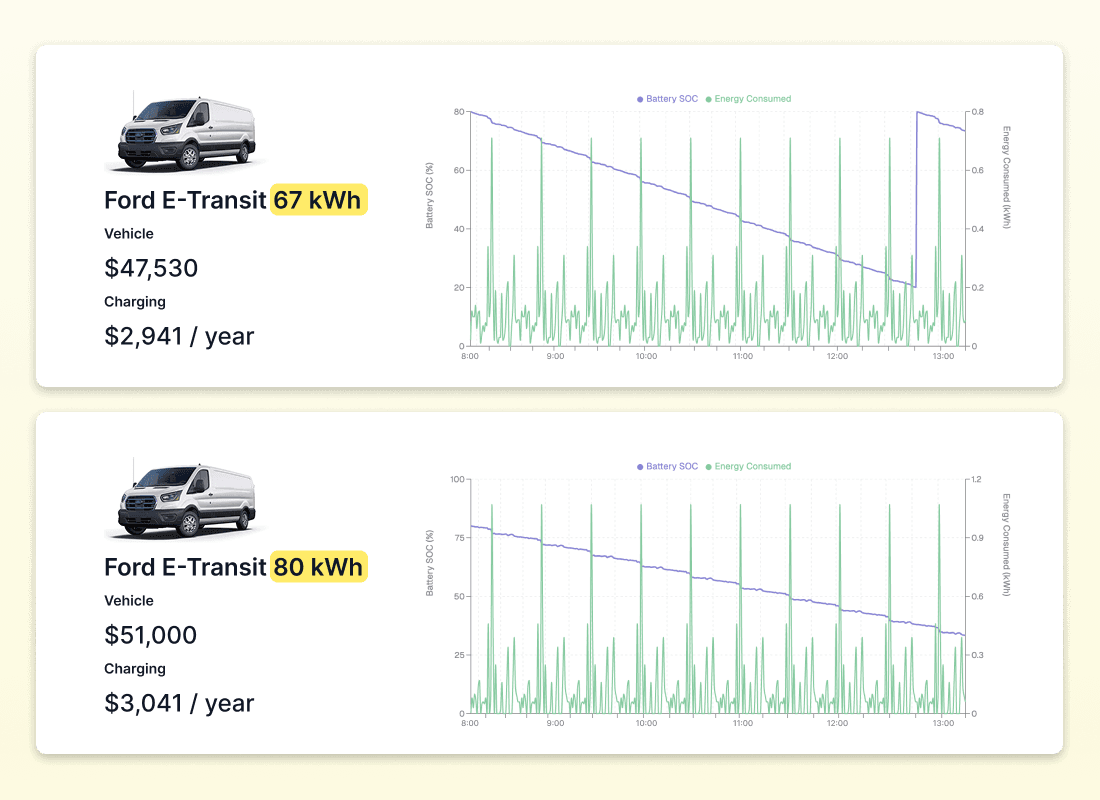Click the $51,000 vehicle price
This screenshot has height=800, width=1100.
pos(150,635)
